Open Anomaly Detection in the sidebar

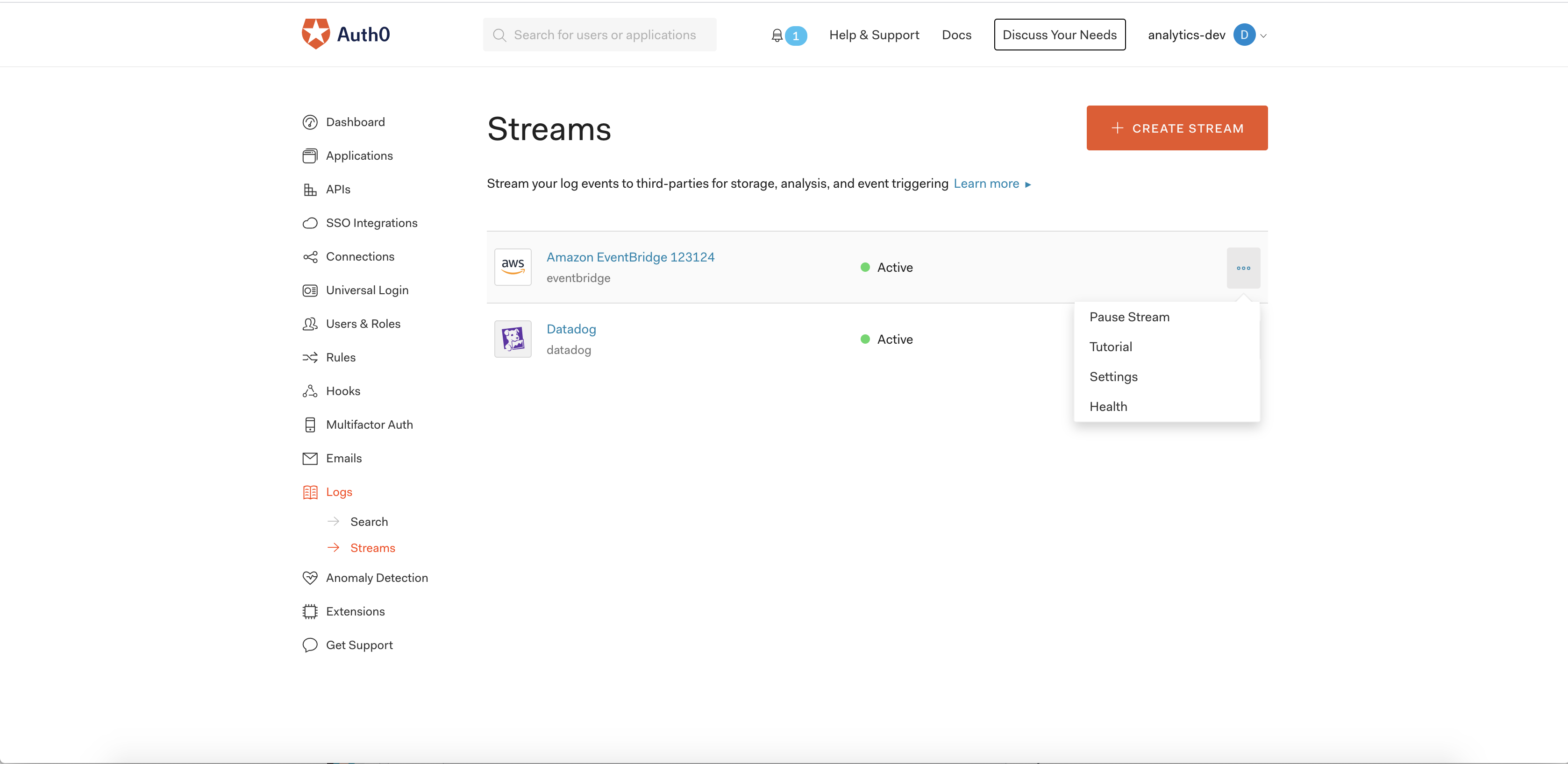(377, 578)
